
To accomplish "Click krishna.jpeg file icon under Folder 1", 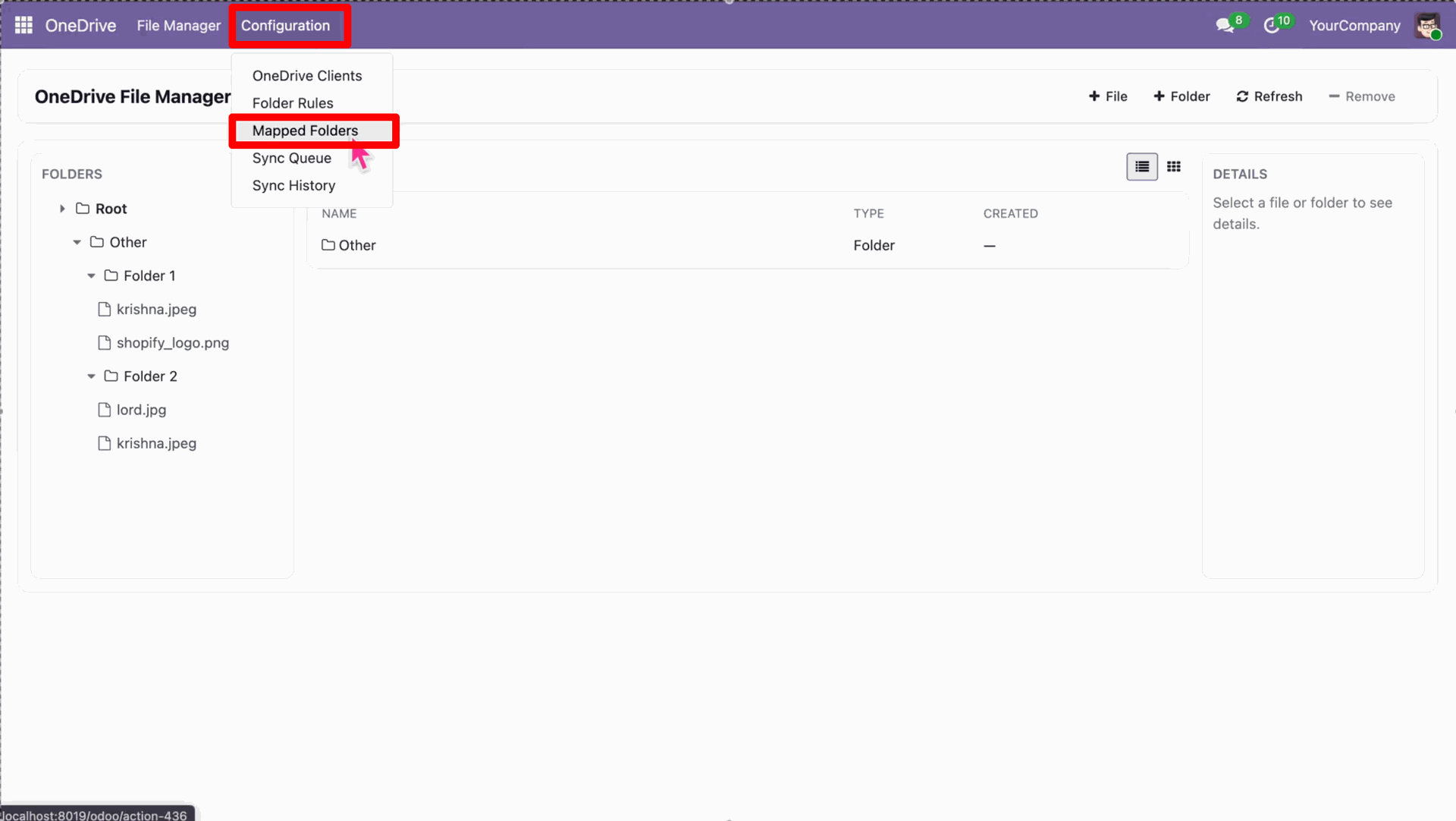I will click(105, 310).
